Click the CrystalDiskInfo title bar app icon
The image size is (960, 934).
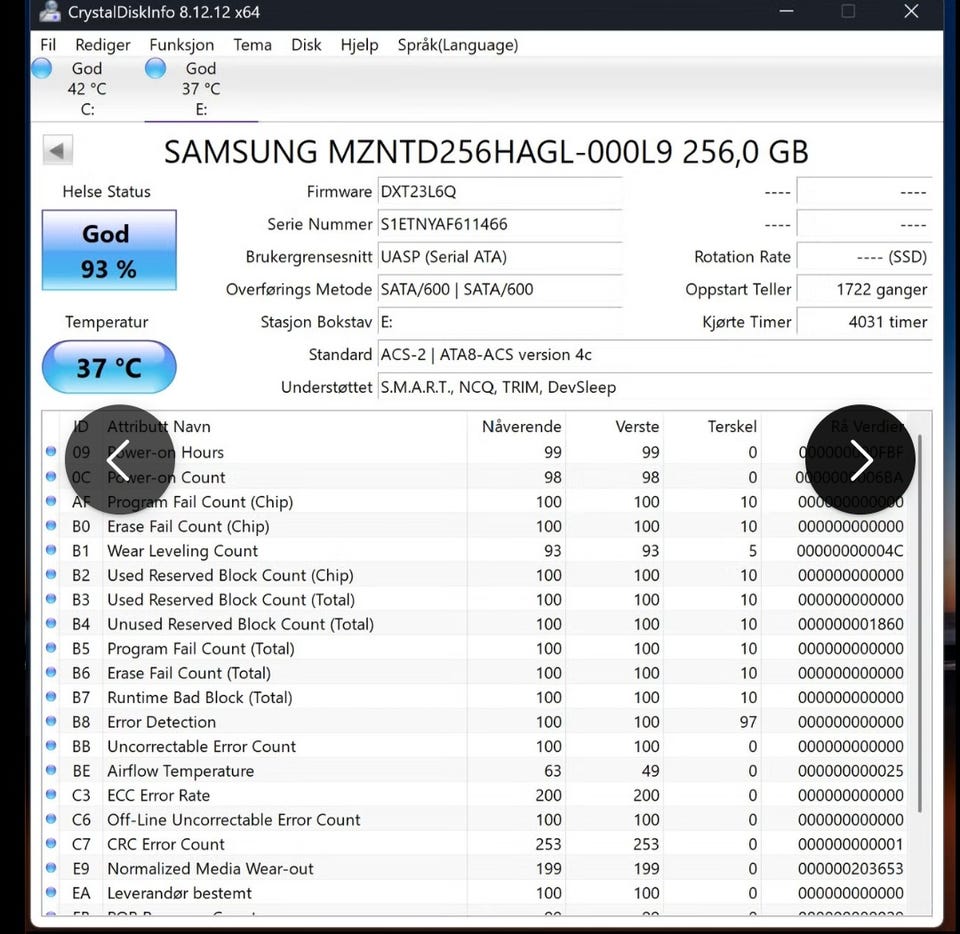point(50,12)
